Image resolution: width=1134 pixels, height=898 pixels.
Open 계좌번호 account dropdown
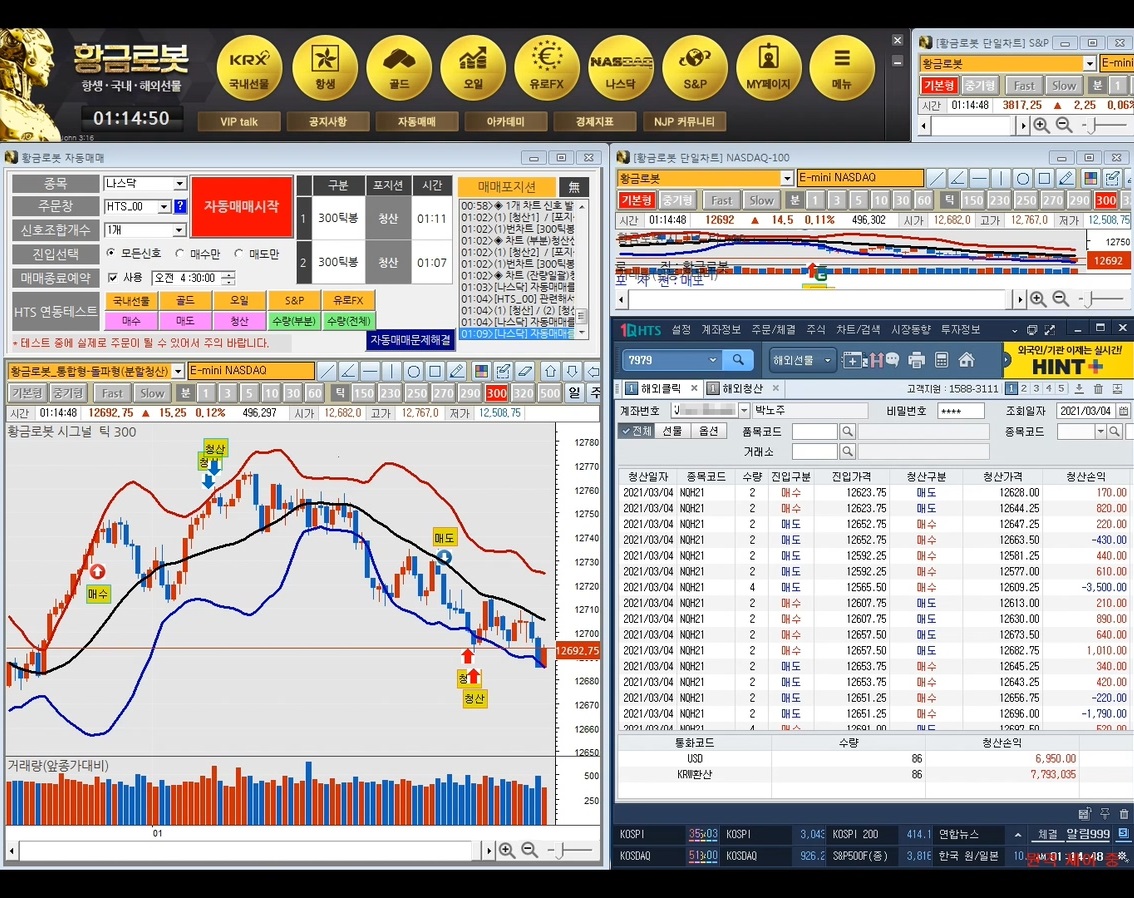pos(743,411)
